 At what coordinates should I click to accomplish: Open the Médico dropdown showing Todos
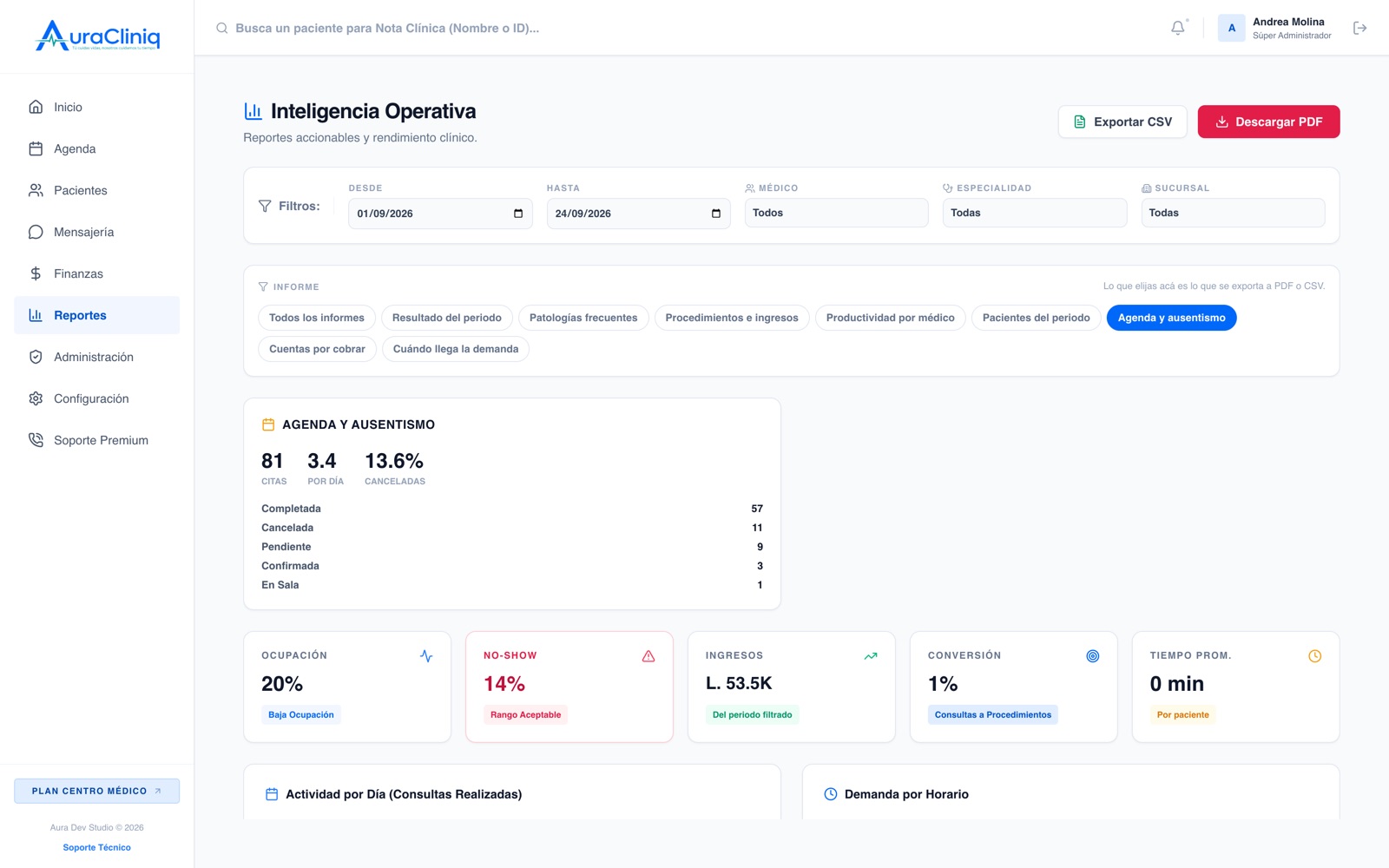836,213
